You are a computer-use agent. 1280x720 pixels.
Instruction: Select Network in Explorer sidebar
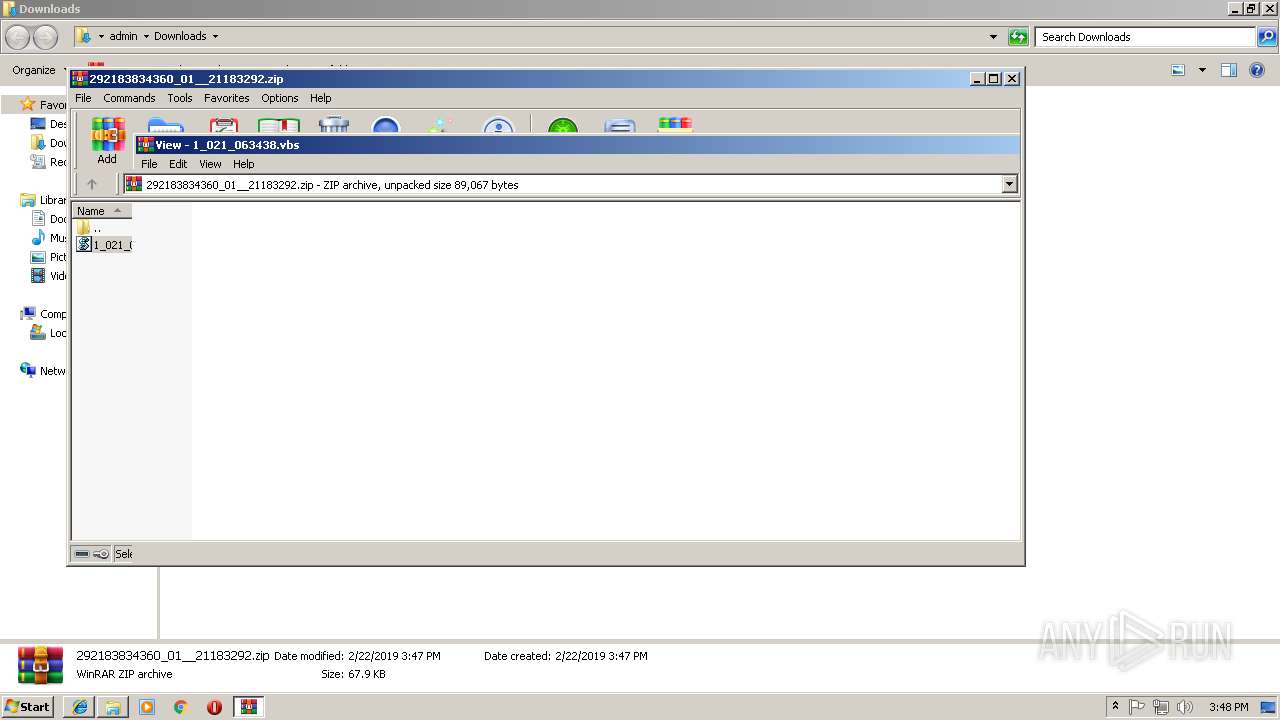click(x=43, y=371)
